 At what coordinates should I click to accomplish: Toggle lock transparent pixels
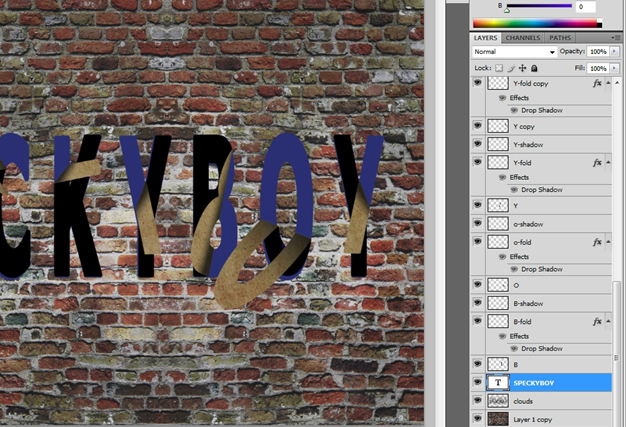[x=499, y=68]
